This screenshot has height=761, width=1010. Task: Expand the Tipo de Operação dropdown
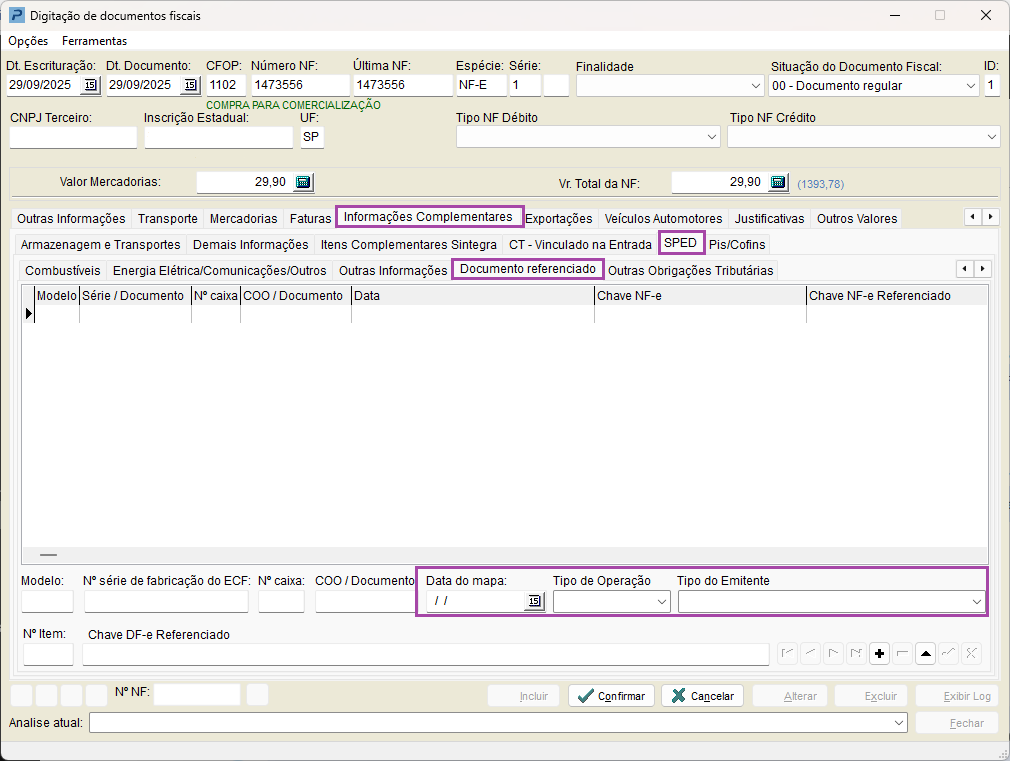tap(661, 602)
